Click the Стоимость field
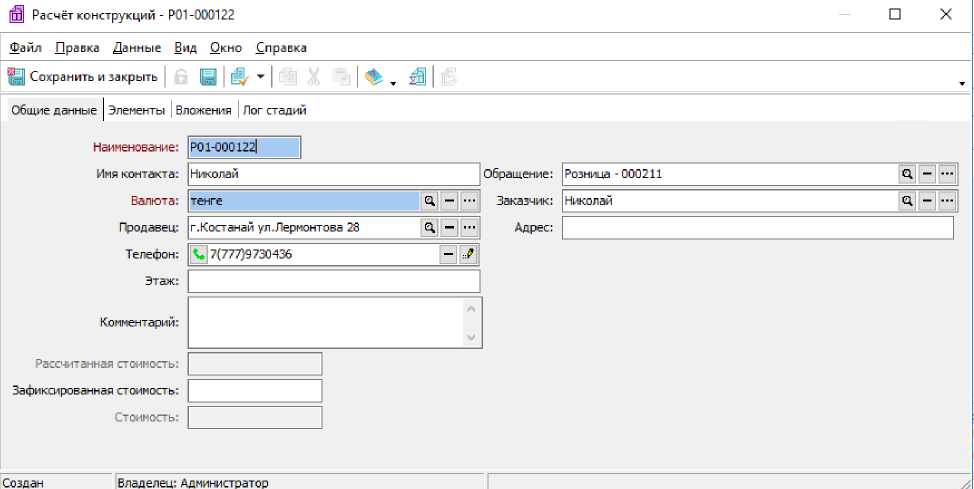This screenshot has height=489, width=974. point(255,417)
